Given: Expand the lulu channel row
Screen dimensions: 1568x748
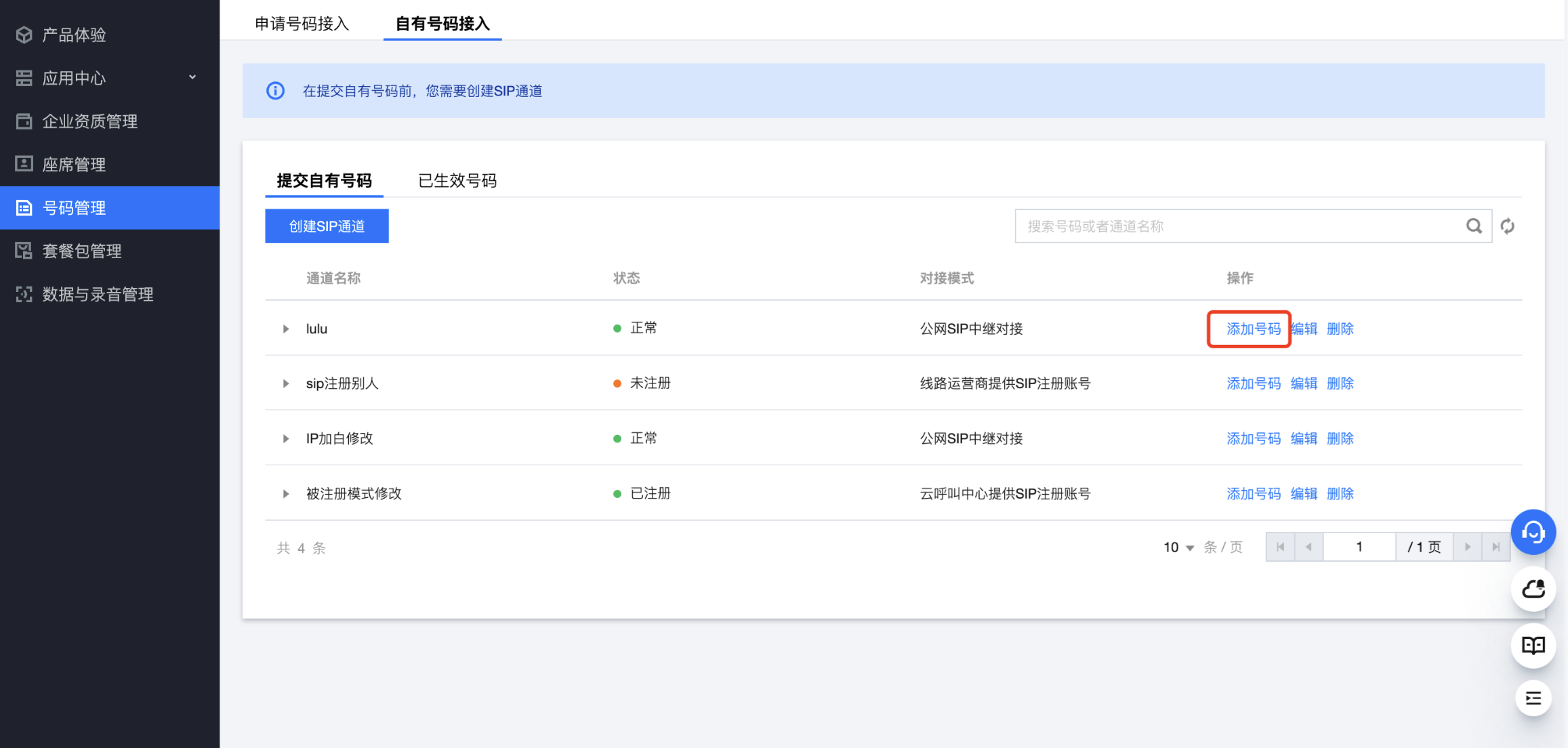Looking at the screenshot, I should pos(286,329).
